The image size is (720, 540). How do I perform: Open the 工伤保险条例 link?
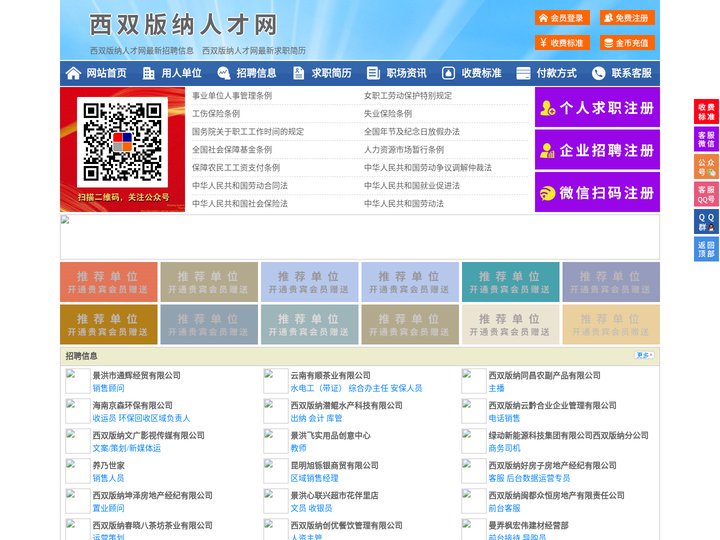point(216,113)
